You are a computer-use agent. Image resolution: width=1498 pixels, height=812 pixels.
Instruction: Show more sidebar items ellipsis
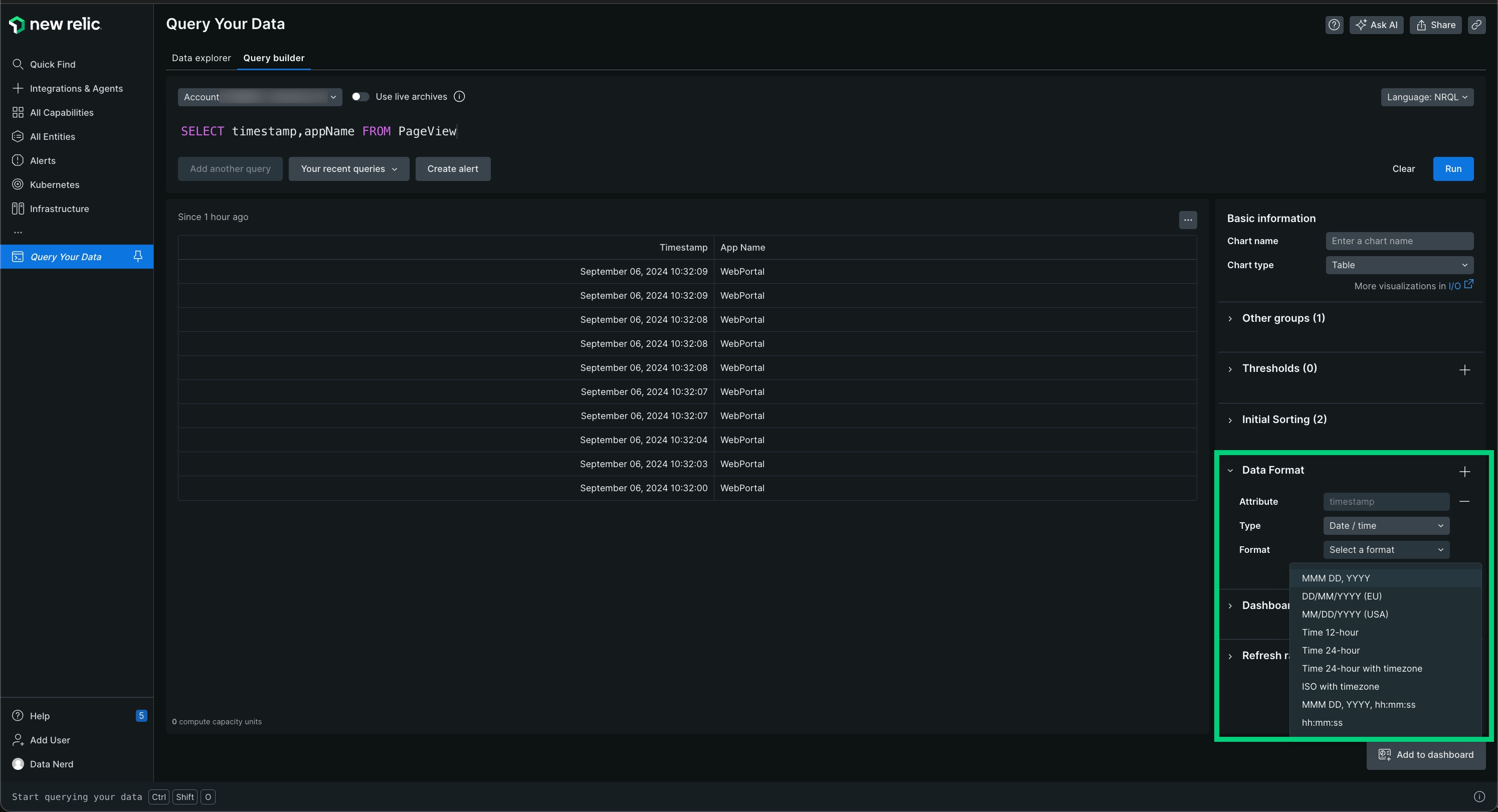(x=18, y=232)
